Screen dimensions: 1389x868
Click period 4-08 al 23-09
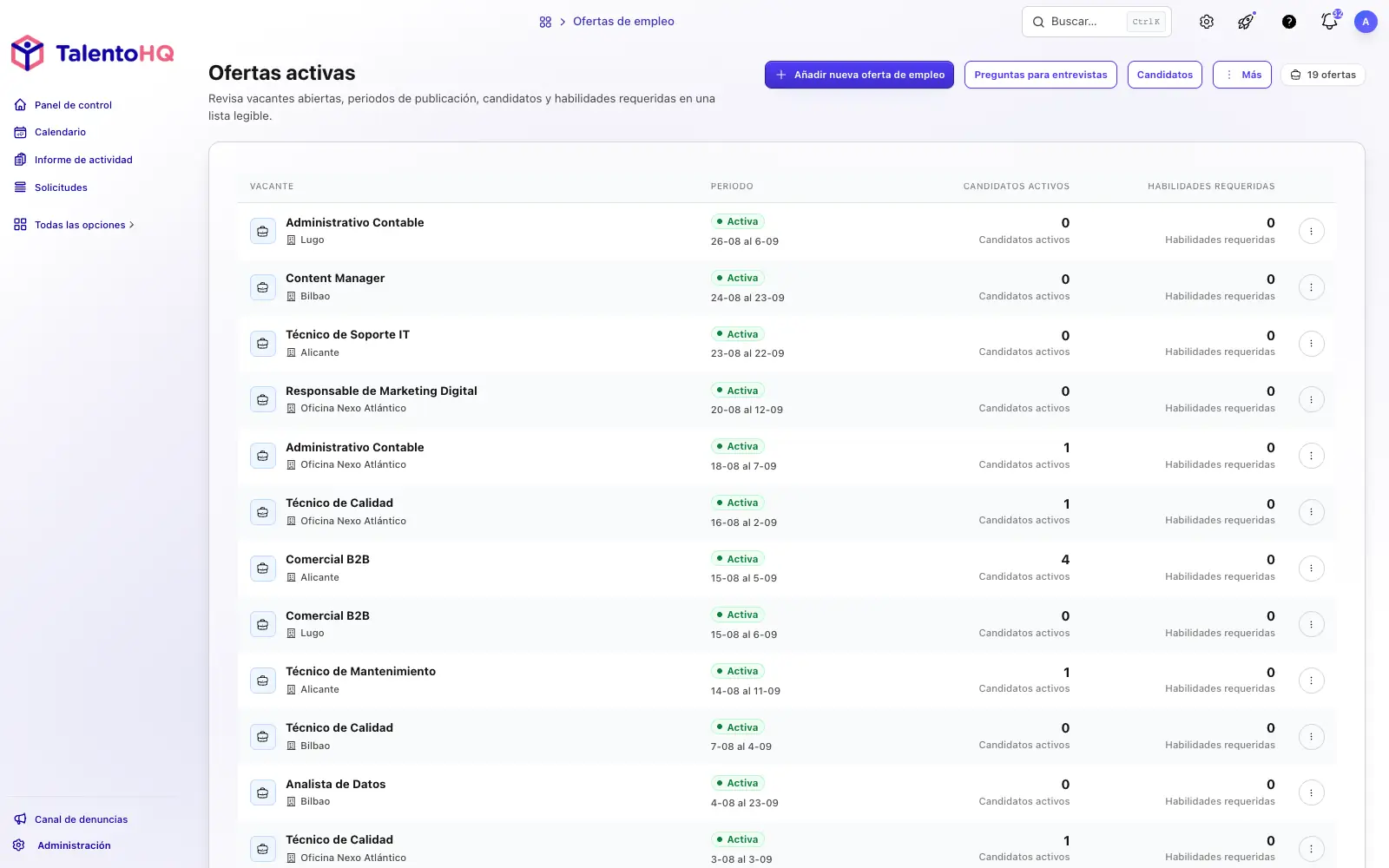(745, 803)
